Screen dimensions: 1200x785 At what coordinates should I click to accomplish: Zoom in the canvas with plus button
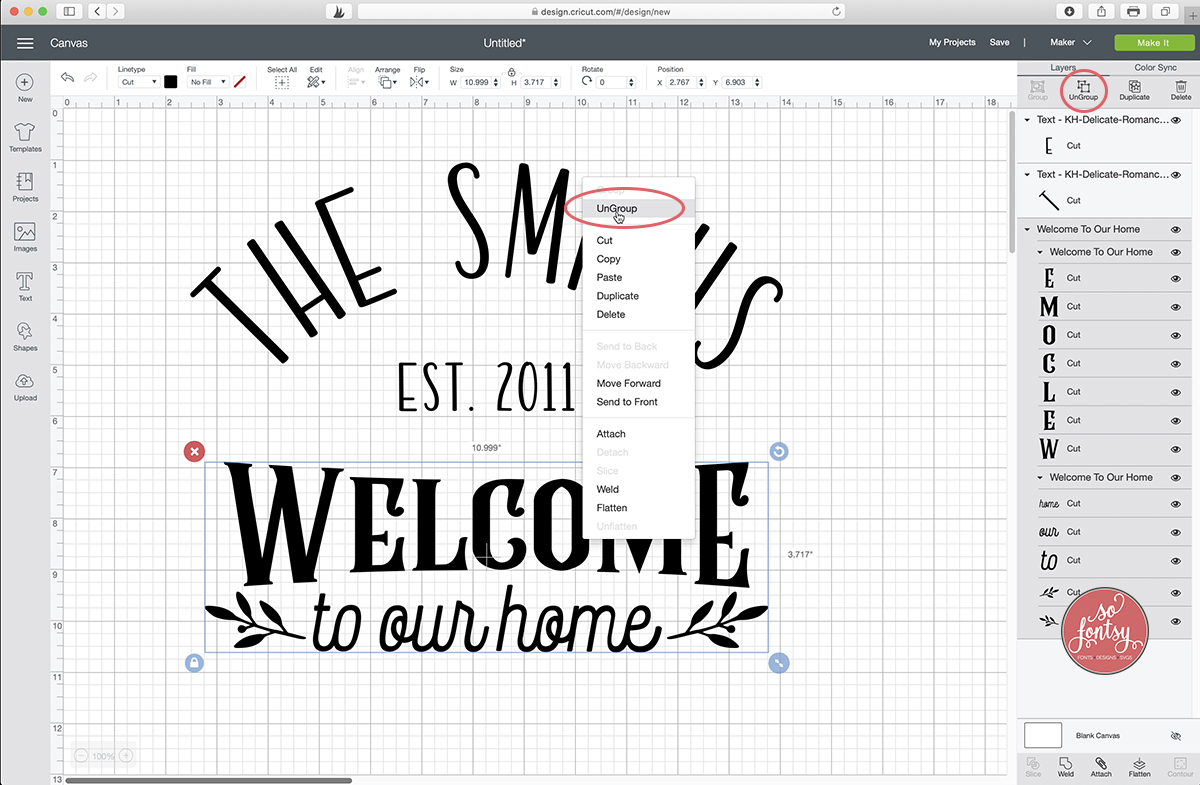point(127,756)
